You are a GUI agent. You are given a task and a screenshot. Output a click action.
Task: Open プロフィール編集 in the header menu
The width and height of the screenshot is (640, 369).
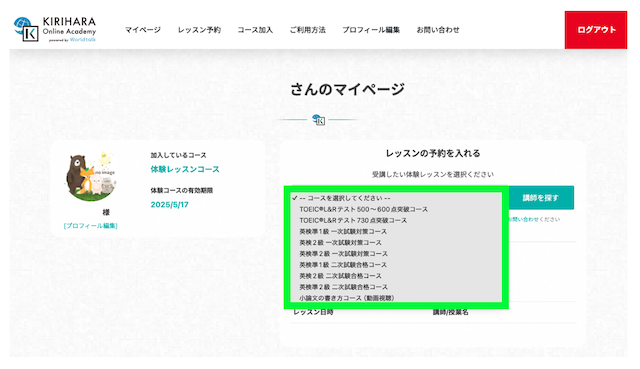click(x=371, y=30)
